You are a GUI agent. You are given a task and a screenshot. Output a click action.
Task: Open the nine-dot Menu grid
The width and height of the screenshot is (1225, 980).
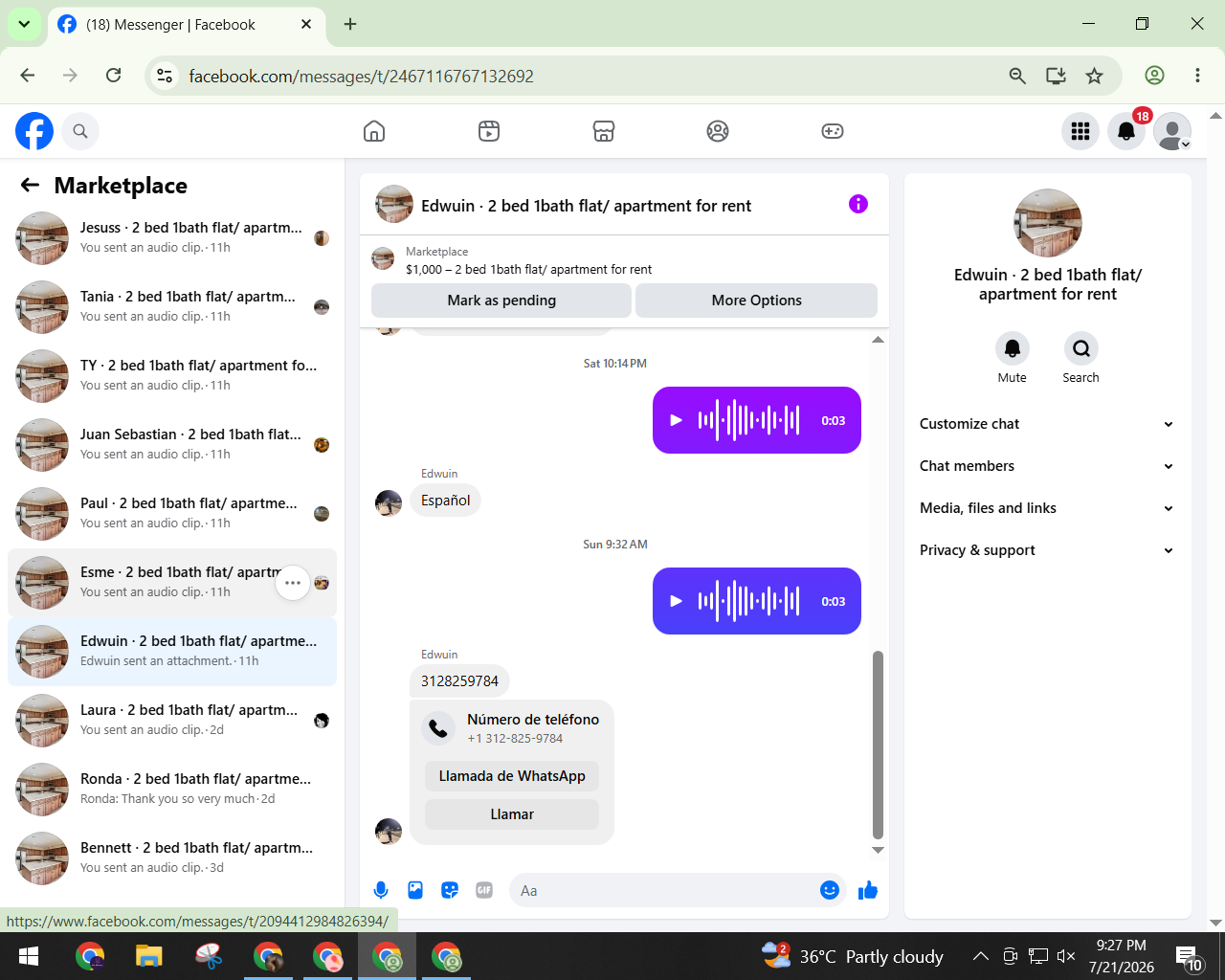[x=1080, y=131]
